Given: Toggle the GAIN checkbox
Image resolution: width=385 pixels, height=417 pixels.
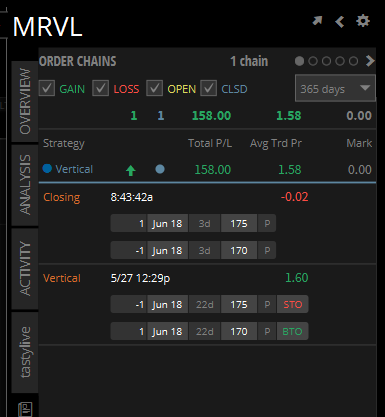Looking at the screenshot, I should (47, 88).
